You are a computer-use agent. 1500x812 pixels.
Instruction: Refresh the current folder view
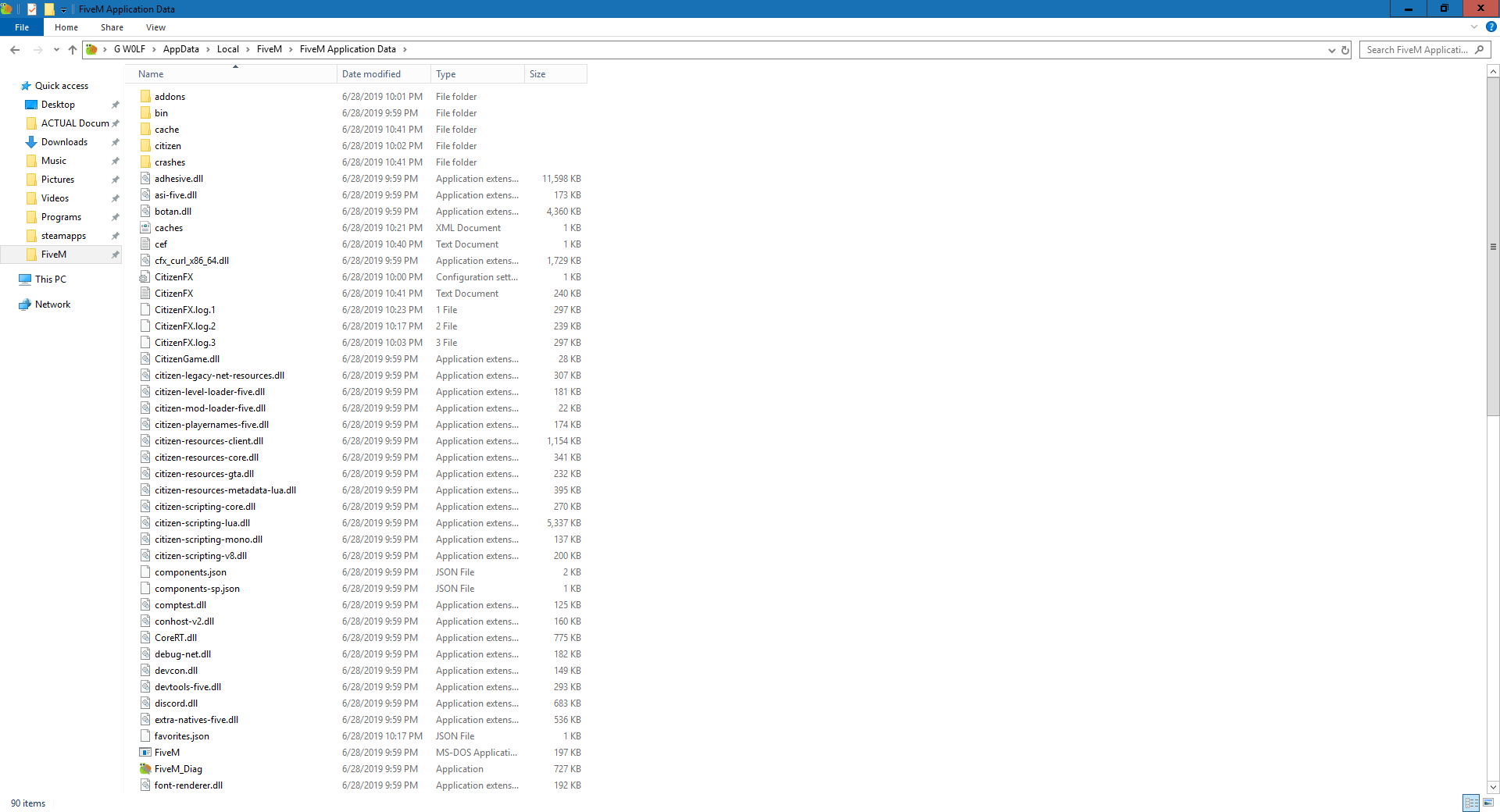pos(1345,50)
